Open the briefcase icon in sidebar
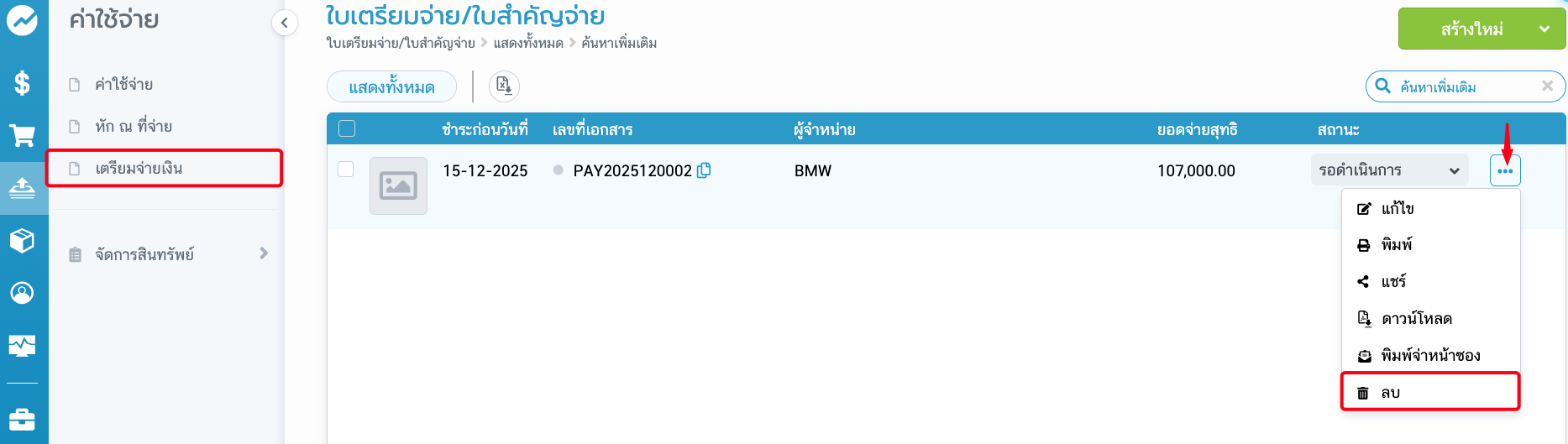This screenshot has width=1568, height=444. point(23,418)
